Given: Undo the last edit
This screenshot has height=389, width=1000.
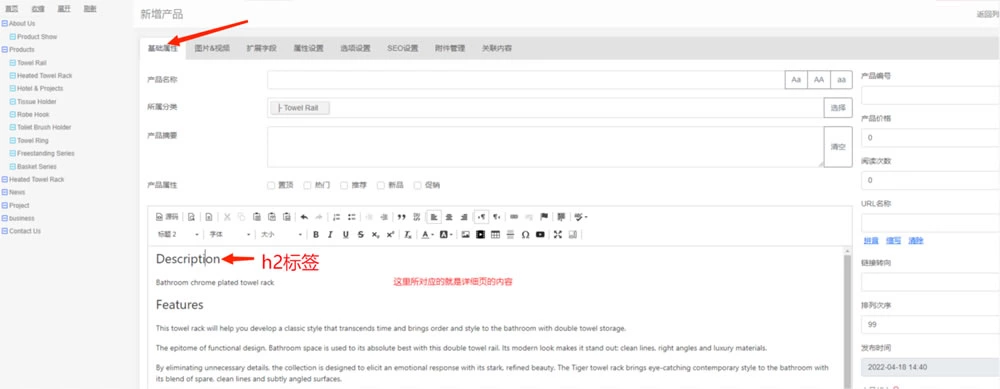Looking at the screenshot, I should [304, 217].
